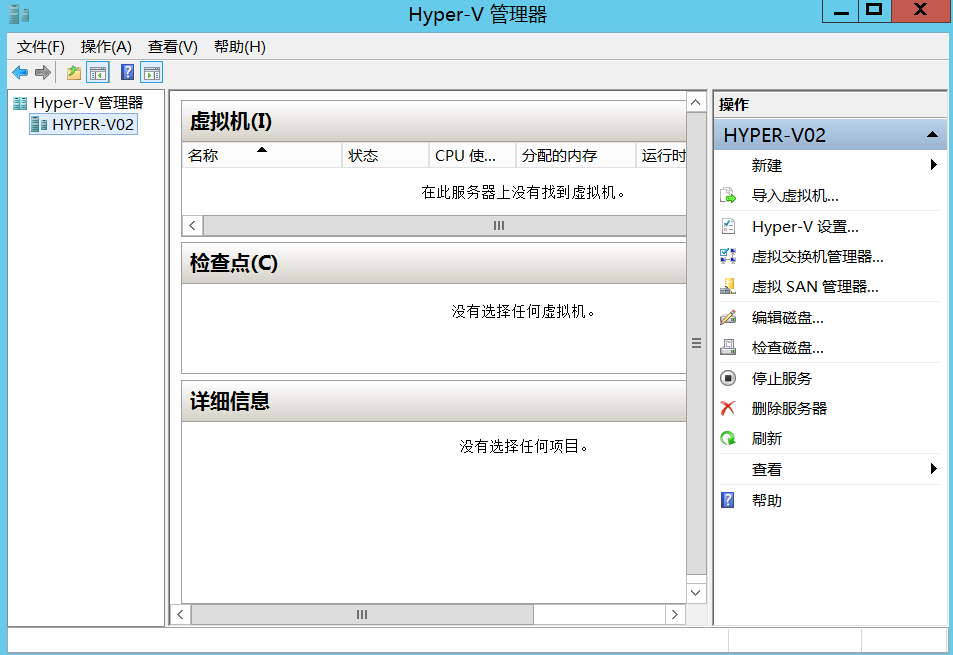Toggle the show/hide action pane icon

click(x=151, y=73)
